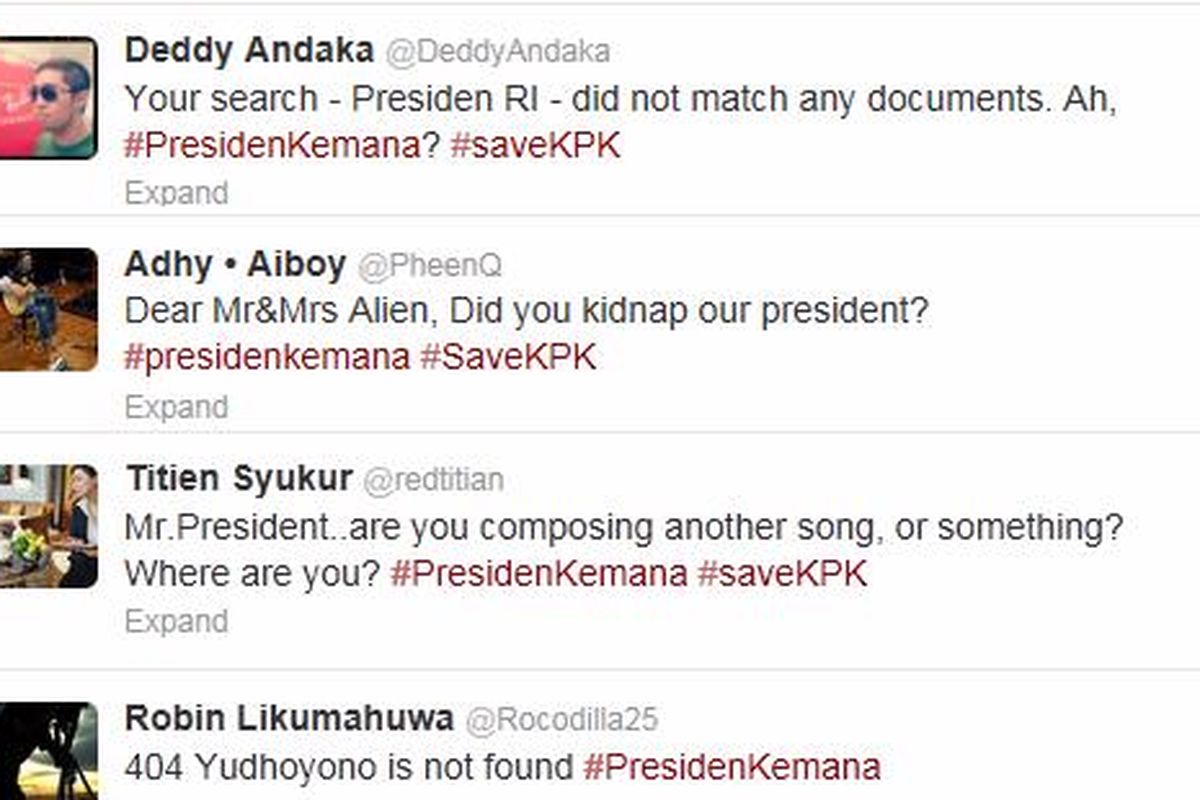Open the Titien Syukur display name
1200x800 pixels.
coord(239,479)
